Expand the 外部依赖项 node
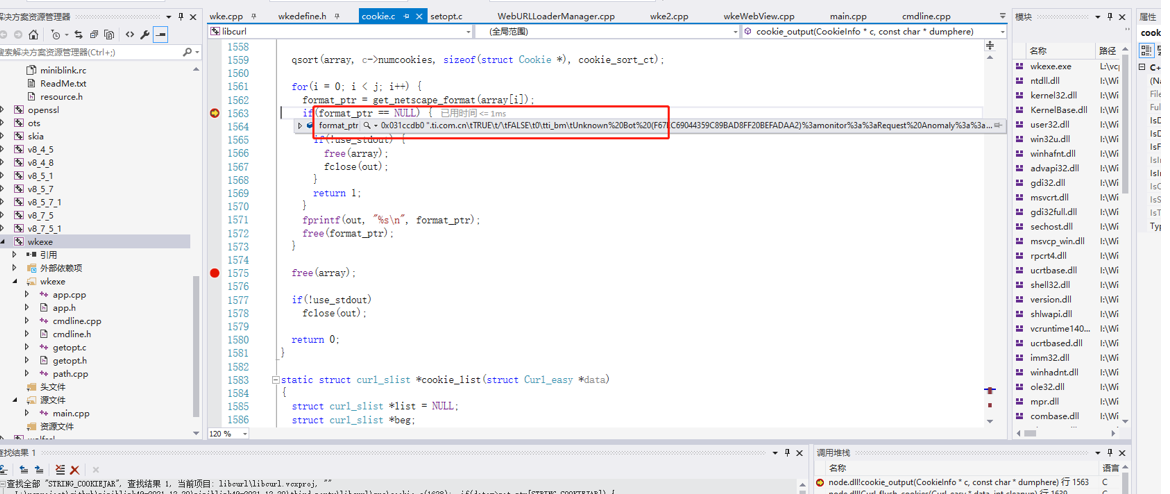Viewport: 1170px width, 494px height. coord(15,269)
